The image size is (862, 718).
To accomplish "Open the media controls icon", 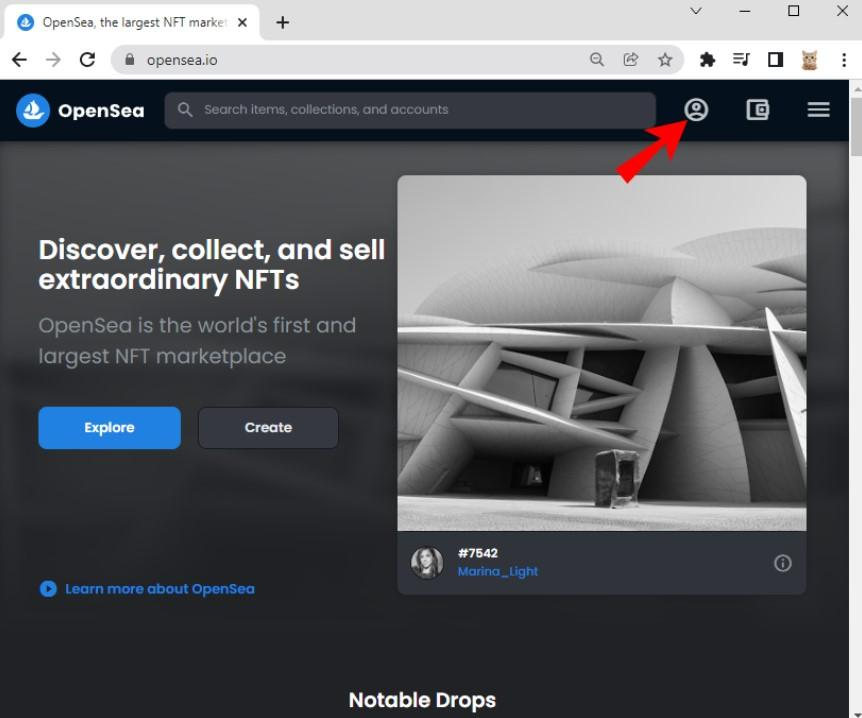I will 741,59.
